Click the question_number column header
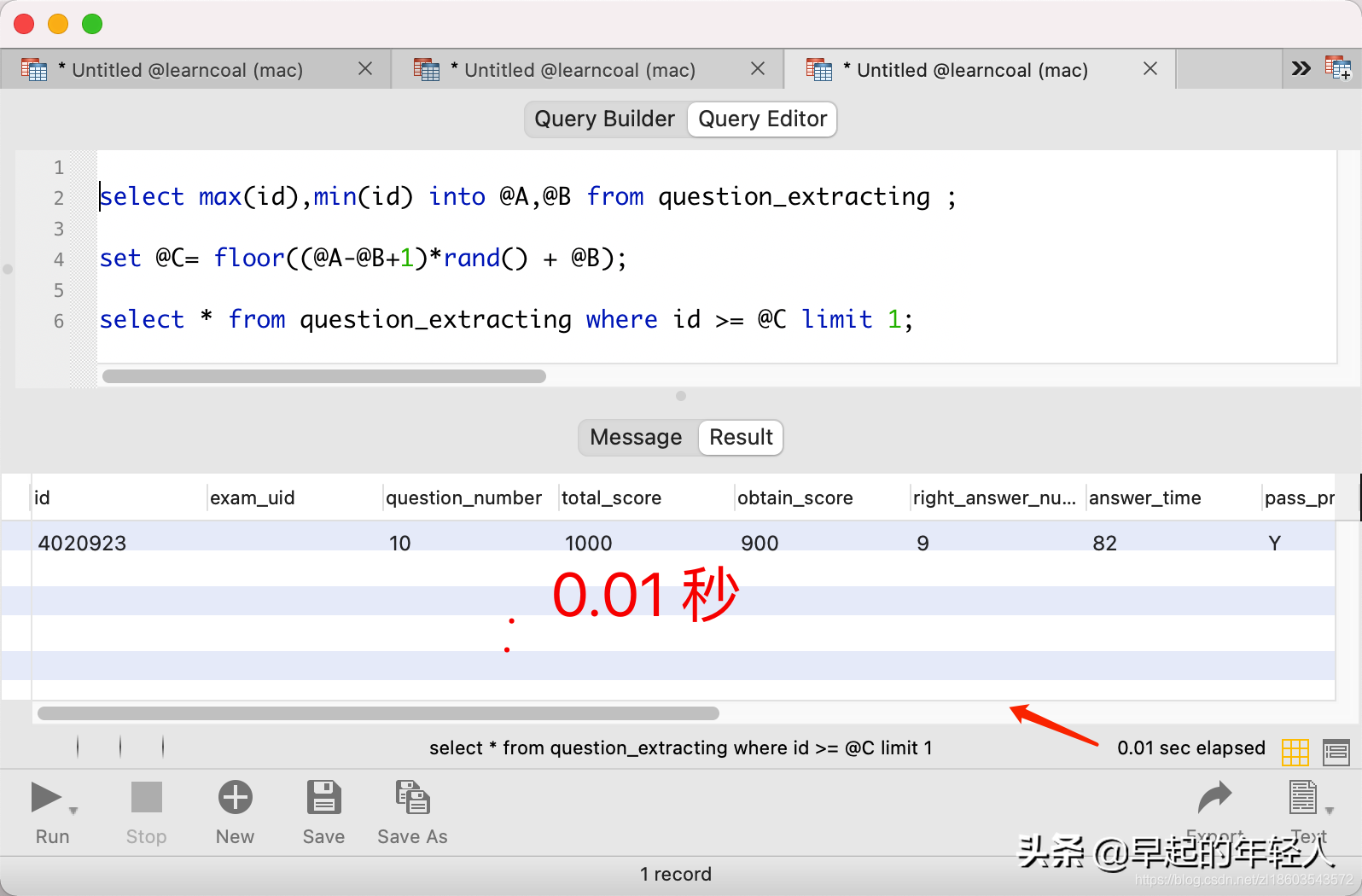Screen dimensions: 1362x896 (471, 497)
